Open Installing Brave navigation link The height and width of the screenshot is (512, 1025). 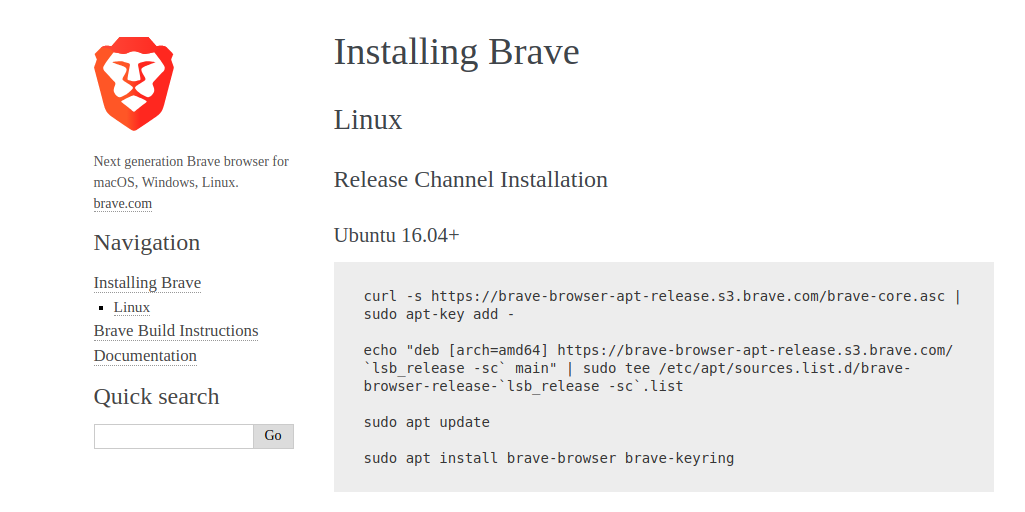[147, 282]
